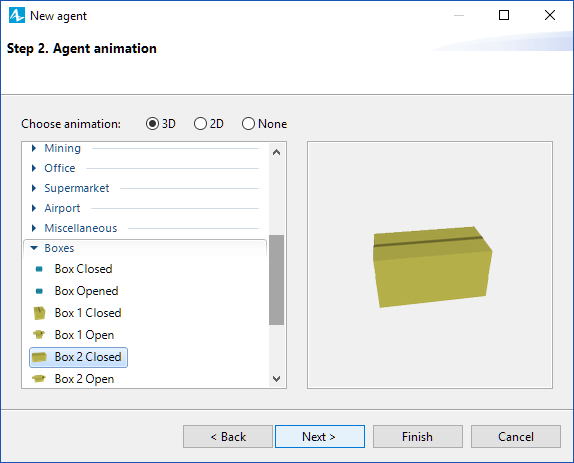
Task: Collapse the Boxes category
Action: 34,248
